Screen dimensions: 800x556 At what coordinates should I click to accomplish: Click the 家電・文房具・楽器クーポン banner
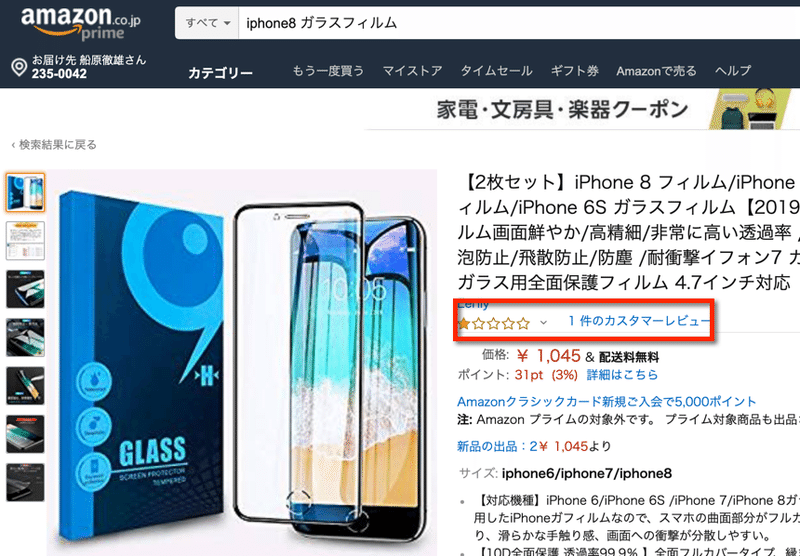pyautogui.click(x=582, y=109)
